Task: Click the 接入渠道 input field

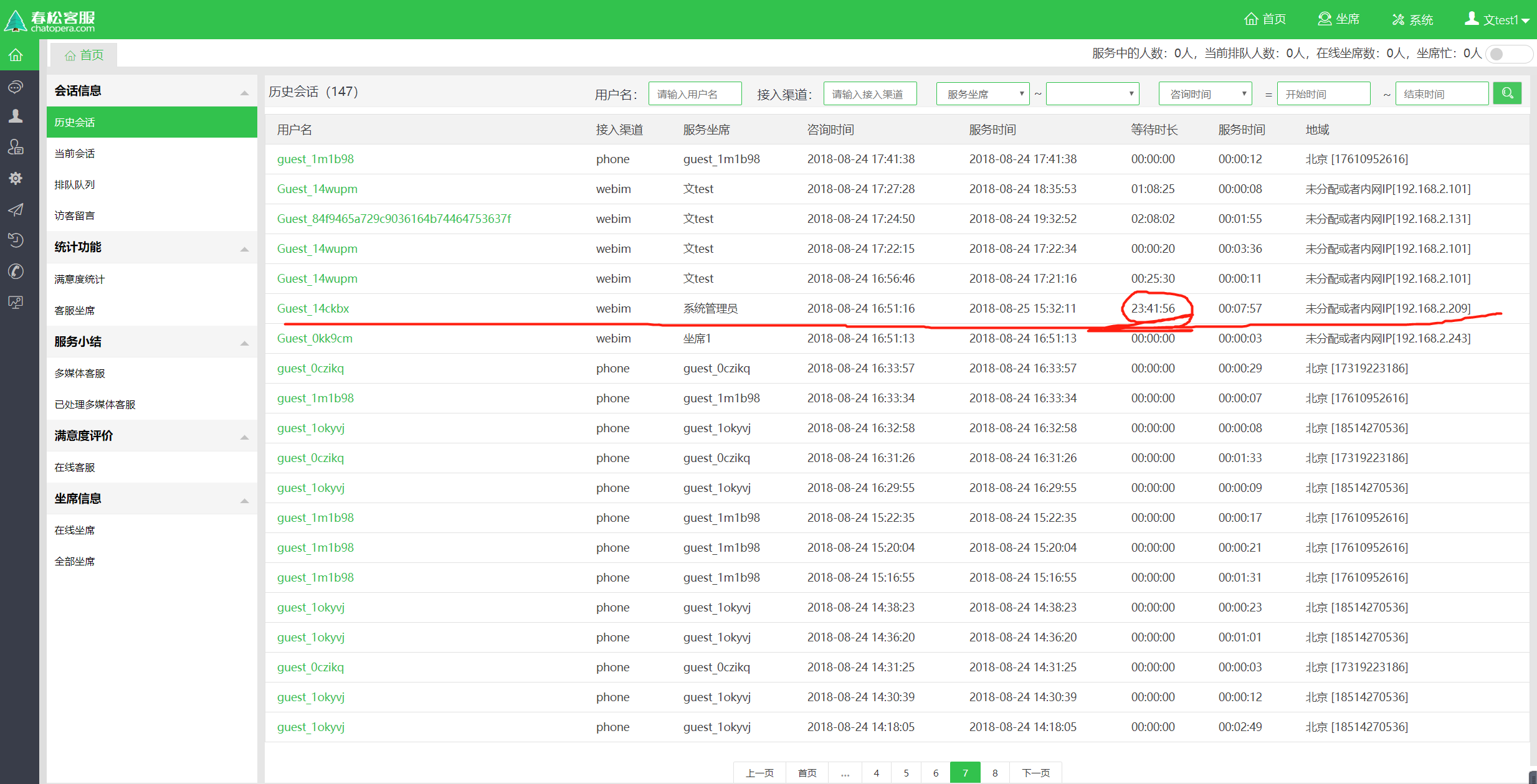Action: 870,93
